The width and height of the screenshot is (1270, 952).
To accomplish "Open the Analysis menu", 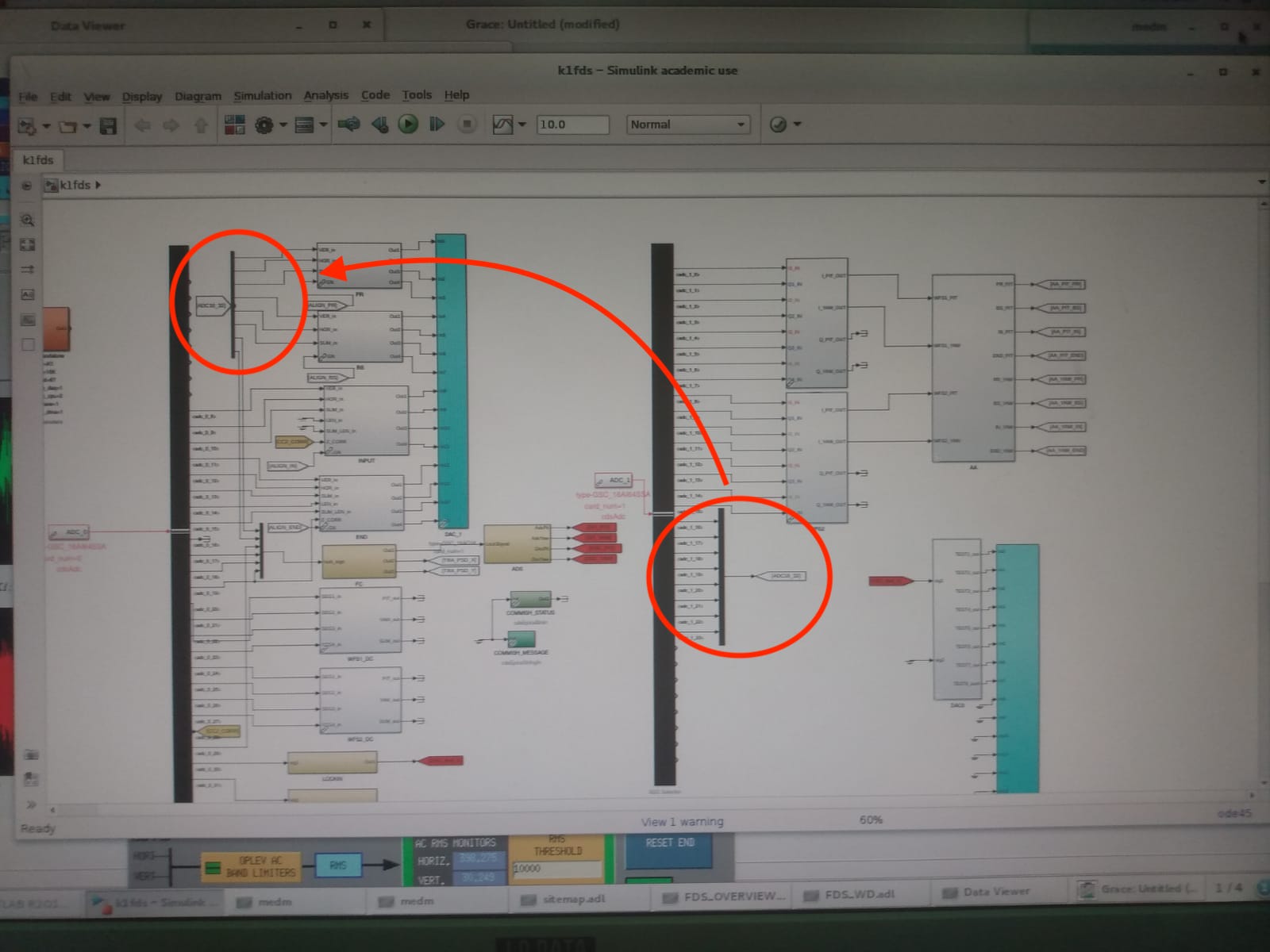I will [326, 95].
